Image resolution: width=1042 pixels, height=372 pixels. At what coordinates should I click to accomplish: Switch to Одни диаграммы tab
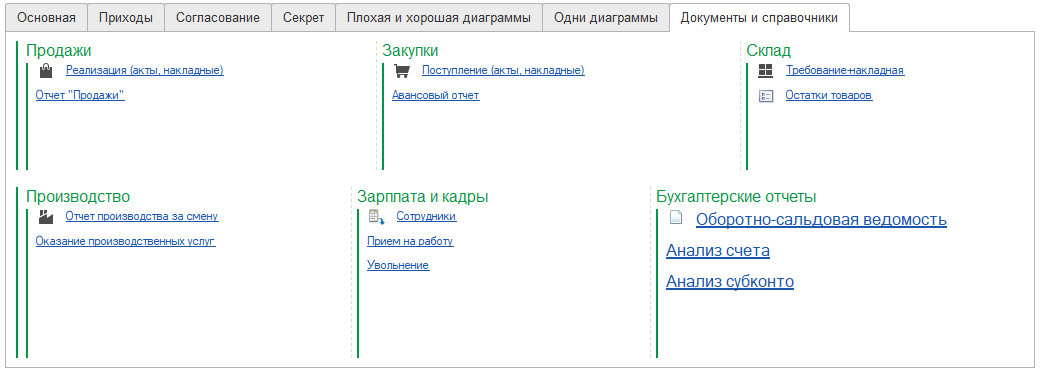[x=606, y=18]
